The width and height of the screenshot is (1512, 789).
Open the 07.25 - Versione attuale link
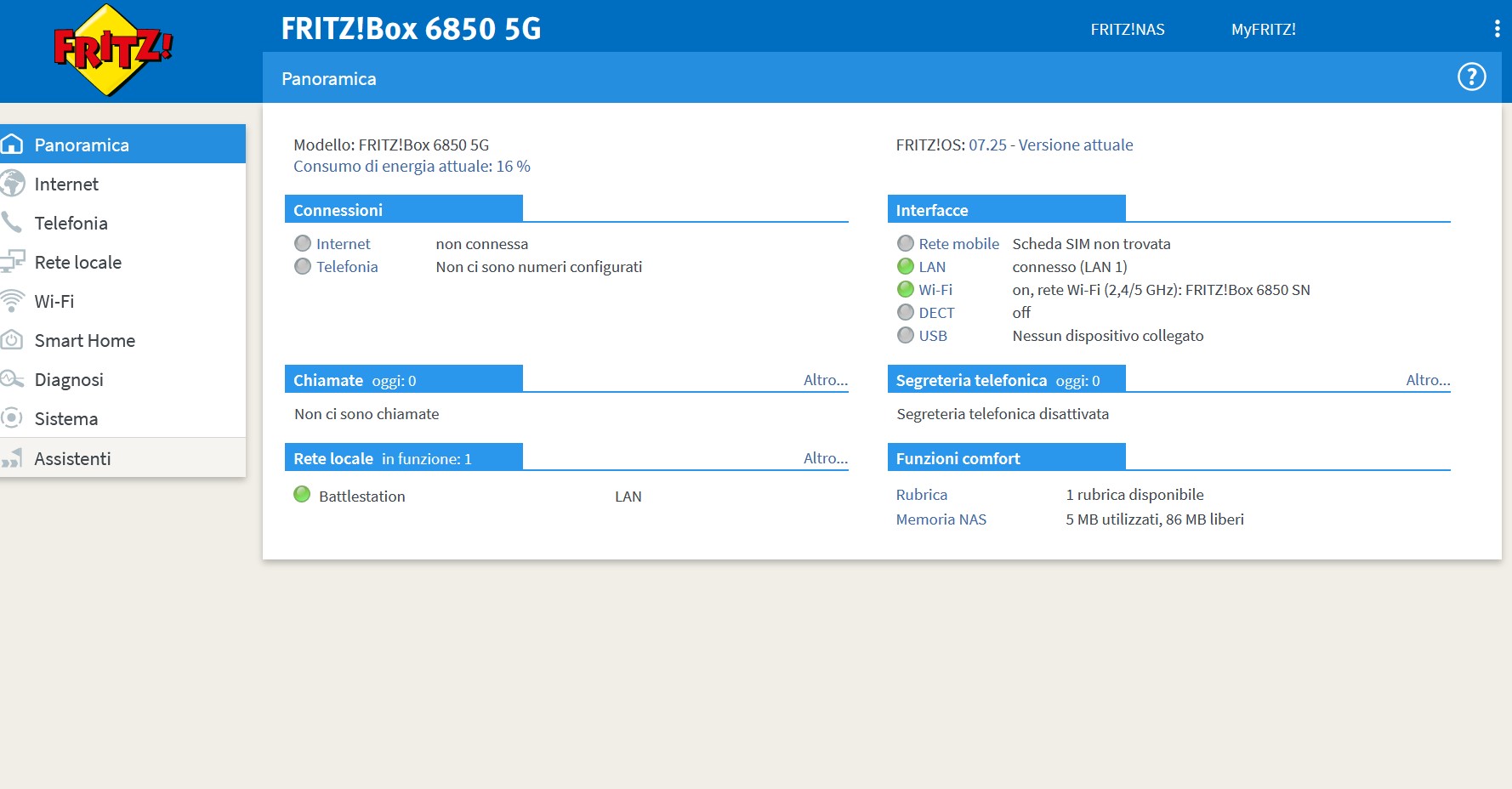(x=1050, y=145)
